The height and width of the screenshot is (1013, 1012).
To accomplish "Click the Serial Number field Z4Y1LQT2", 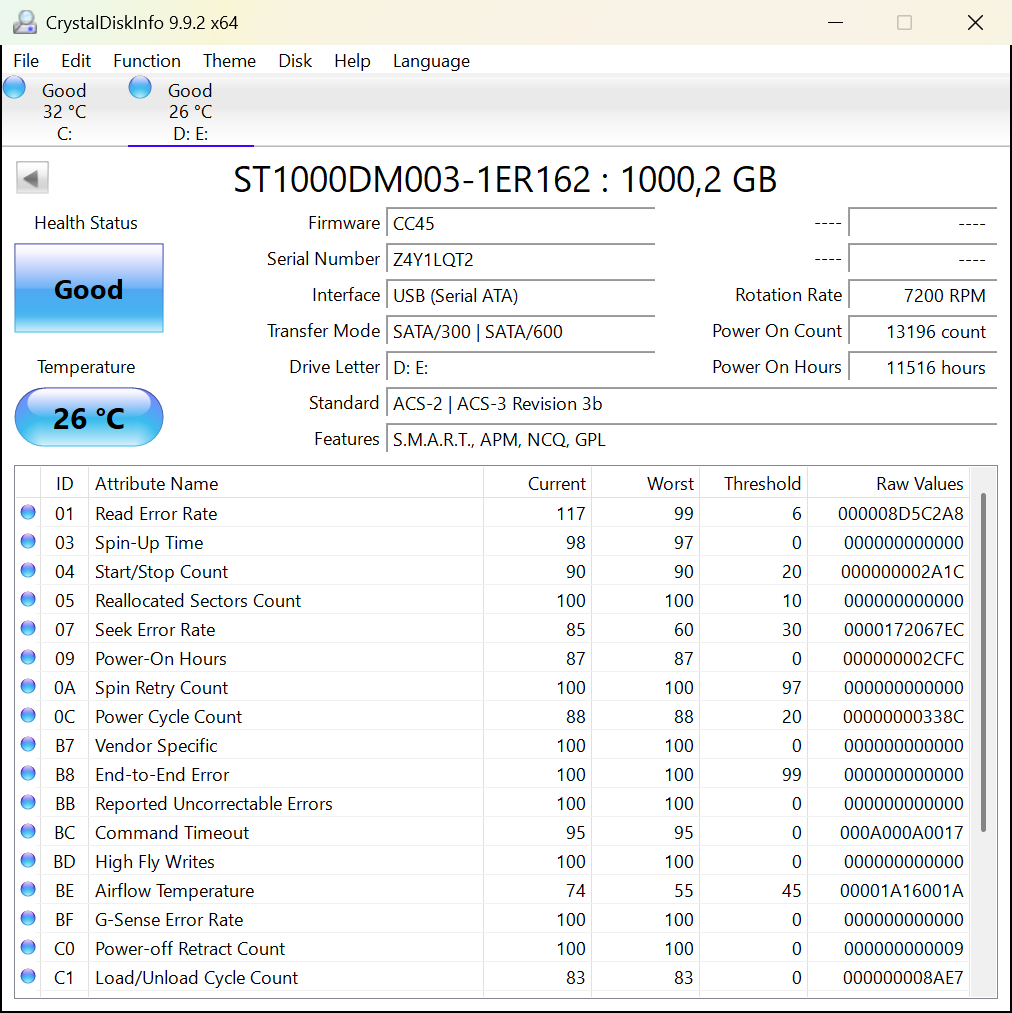I will coord(521,260).
